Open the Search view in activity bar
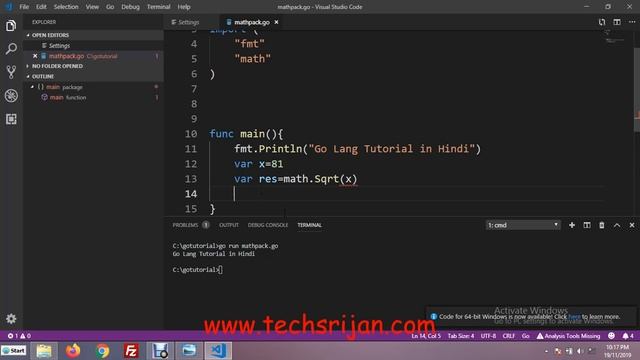640x360 pixels. pyautogui.click(x=11, y=49)
